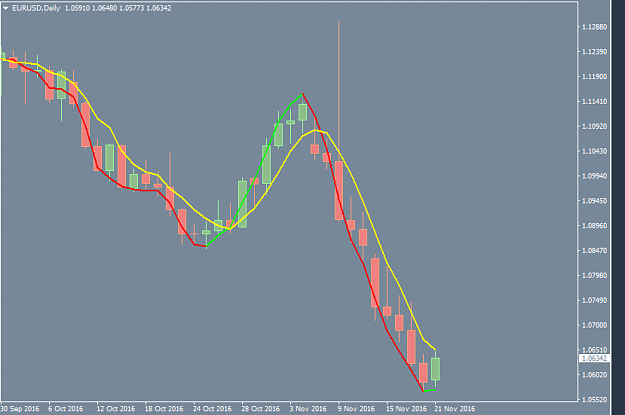Click the 24 Oct 2016 date label
This screenshot has height=415, width=625.
coord(212,409)
